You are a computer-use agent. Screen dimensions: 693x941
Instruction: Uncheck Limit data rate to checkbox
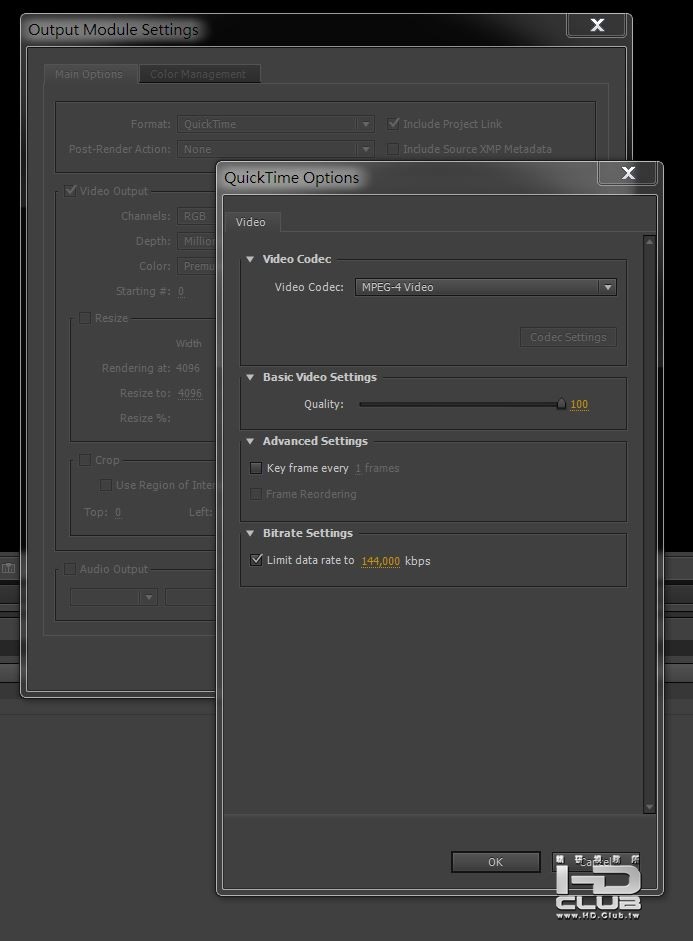(x=256, y=560)
